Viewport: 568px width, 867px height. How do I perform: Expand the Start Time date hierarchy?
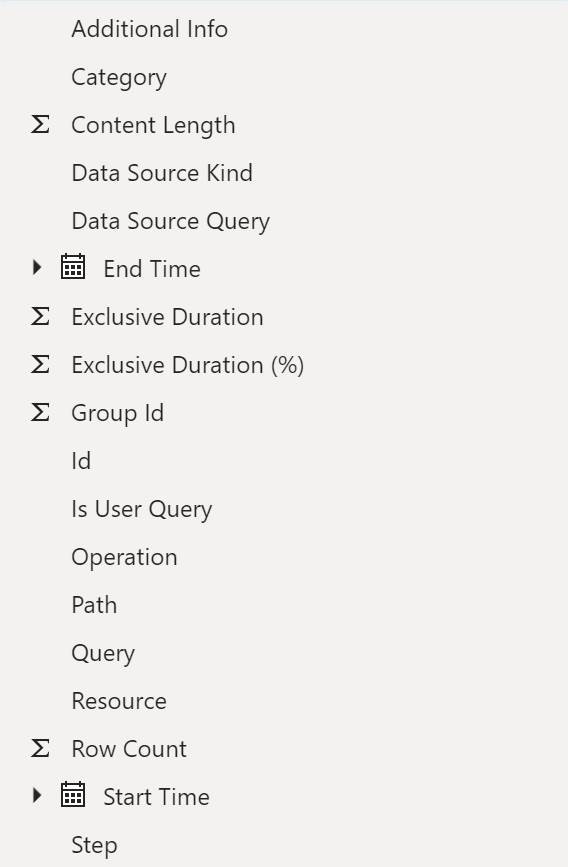[37, 796]
